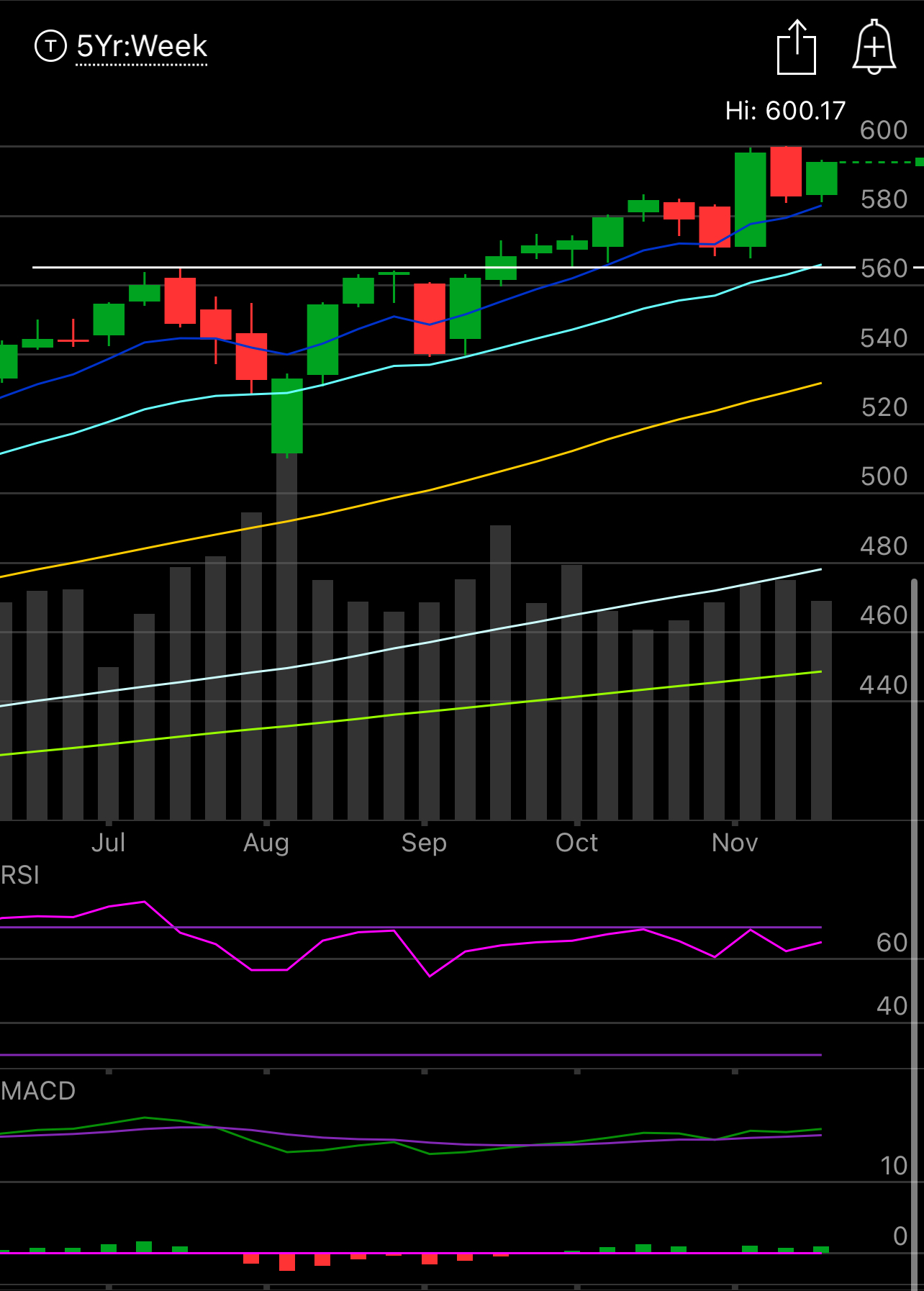Click the 520 price axis label
Image resolution: width=924 pixels, height=1291 pixels.
[884, 407]
